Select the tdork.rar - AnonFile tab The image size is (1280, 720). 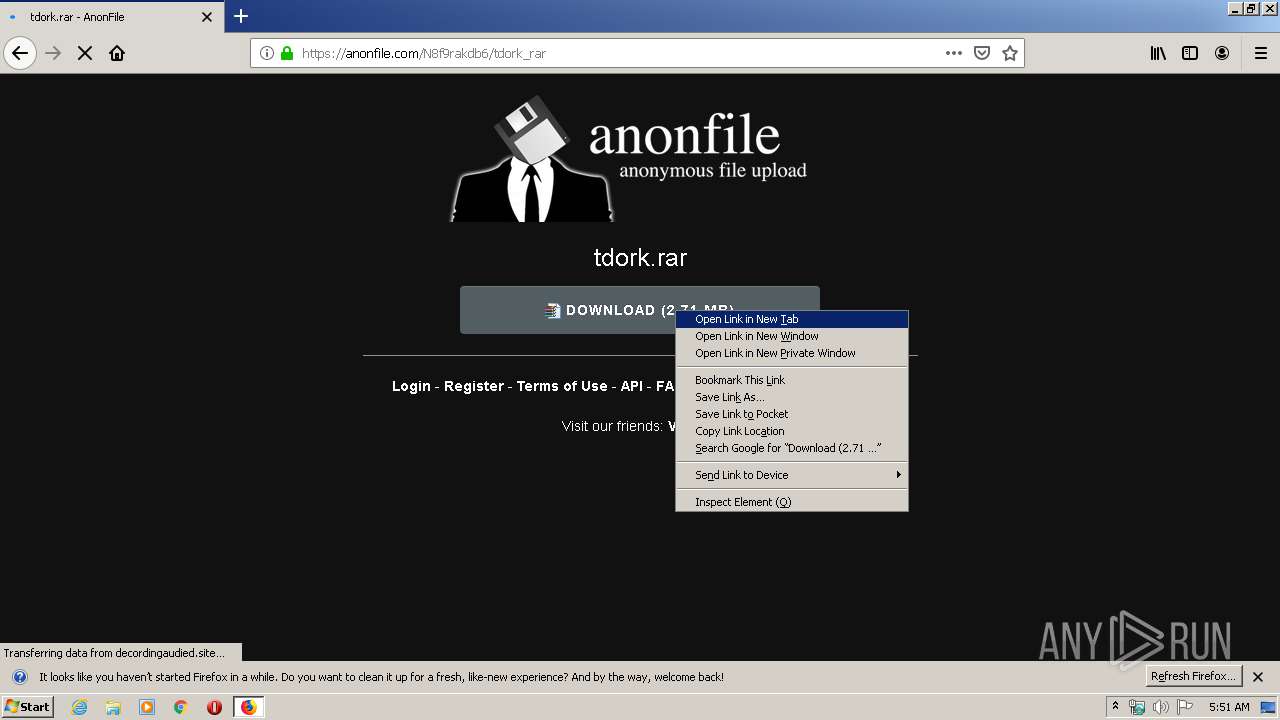click(x=110, y=17)
